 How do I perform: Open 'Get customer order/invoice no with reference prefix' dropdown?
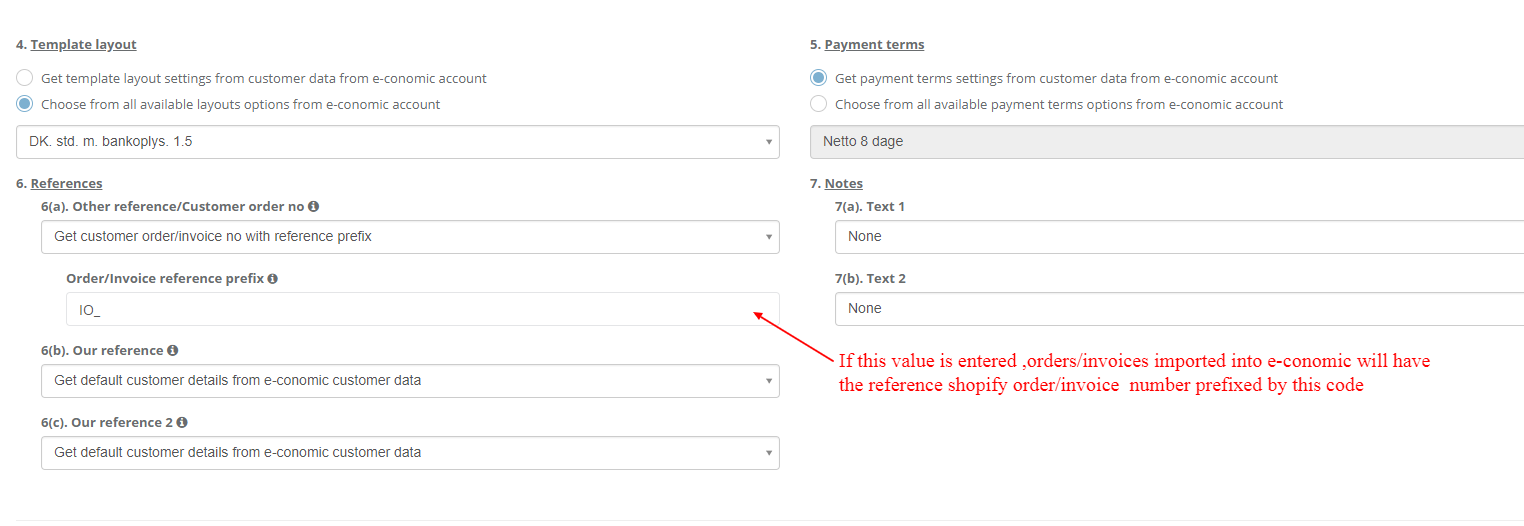(410, 237)
